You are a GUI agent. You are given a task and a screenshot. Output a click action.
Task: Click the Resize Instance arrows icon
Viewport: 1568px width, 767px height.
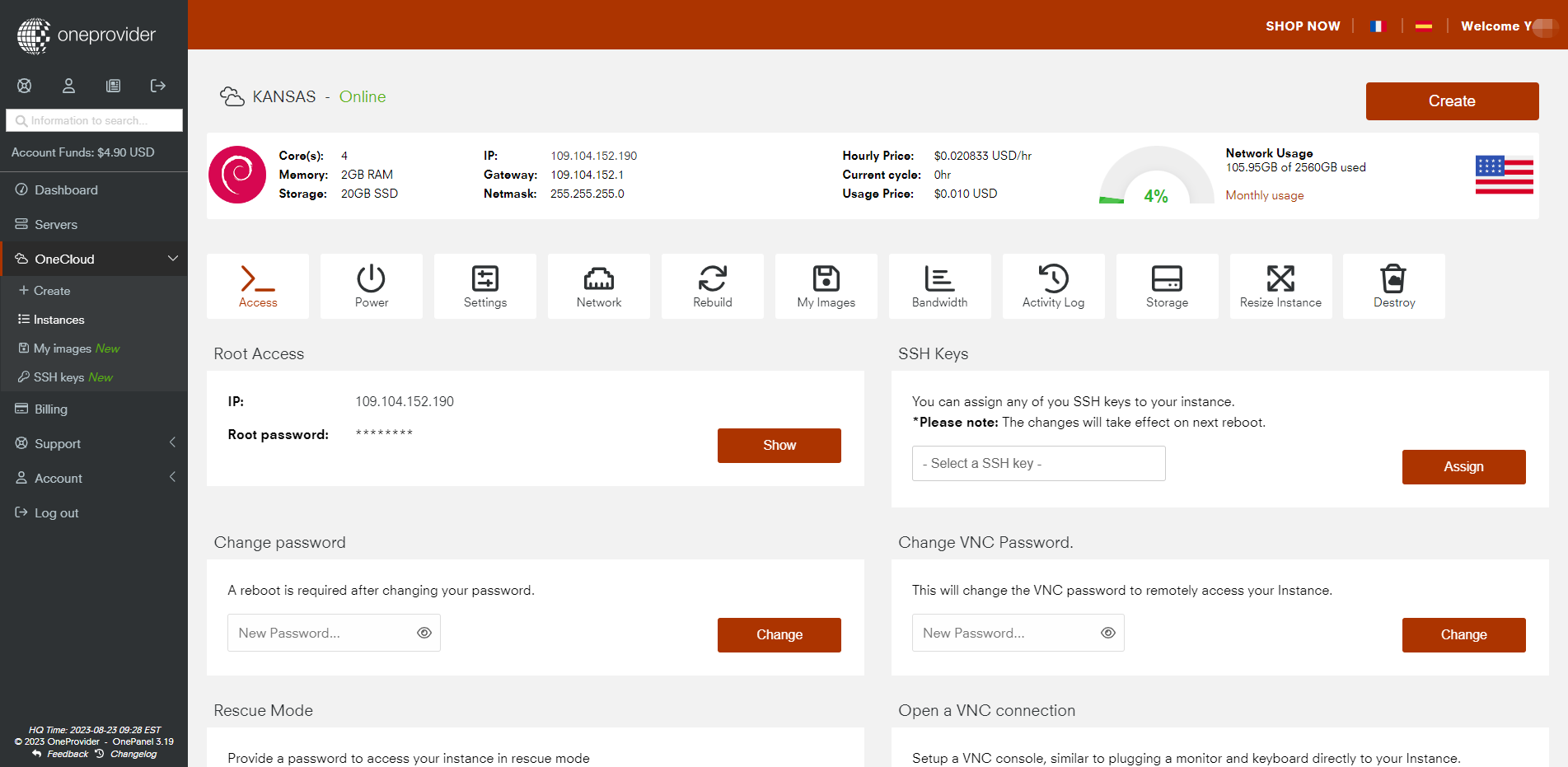pyautogui.click(x=1280, y=278)
